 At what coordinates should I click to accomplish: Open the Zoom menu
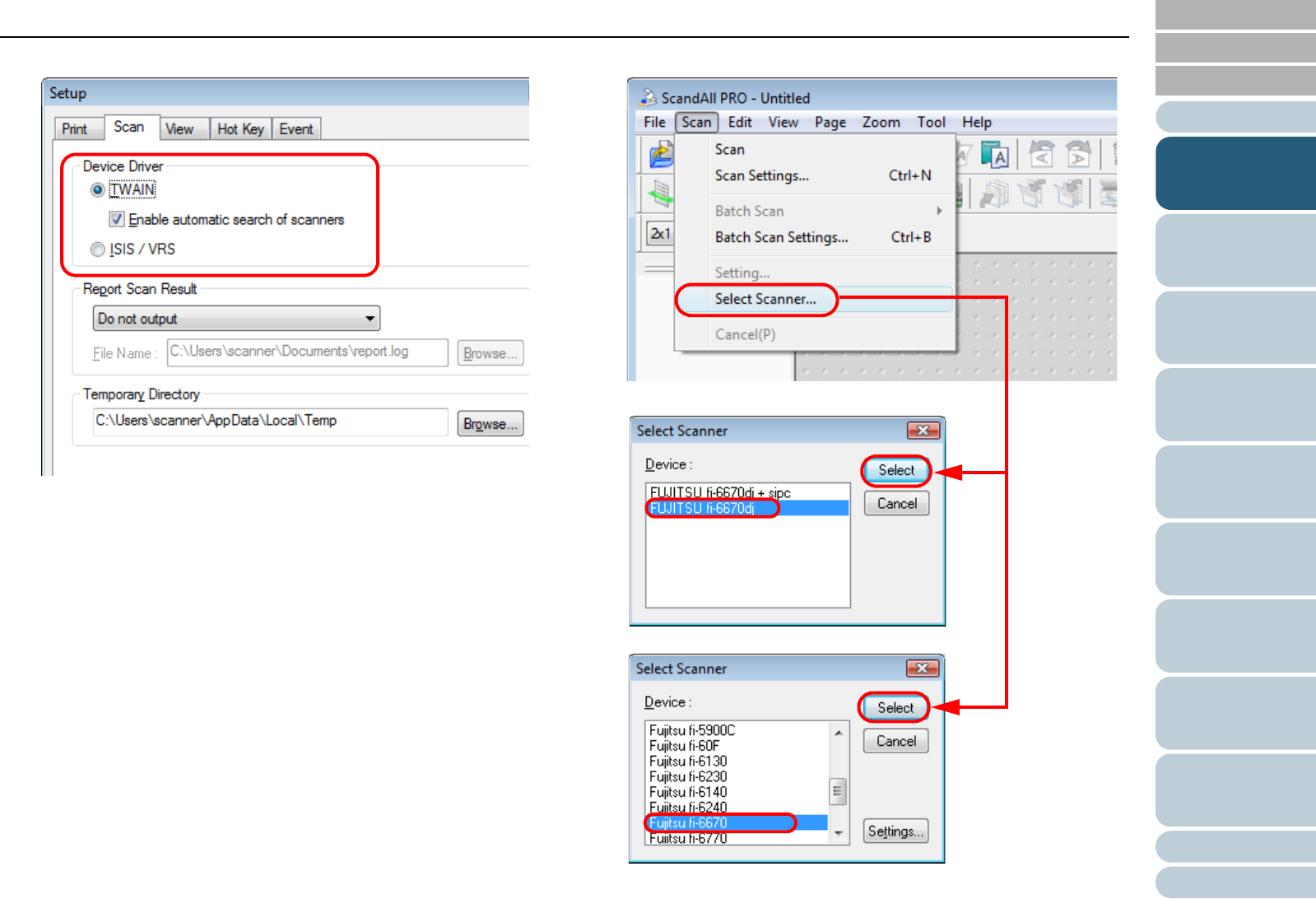[881, 122]
